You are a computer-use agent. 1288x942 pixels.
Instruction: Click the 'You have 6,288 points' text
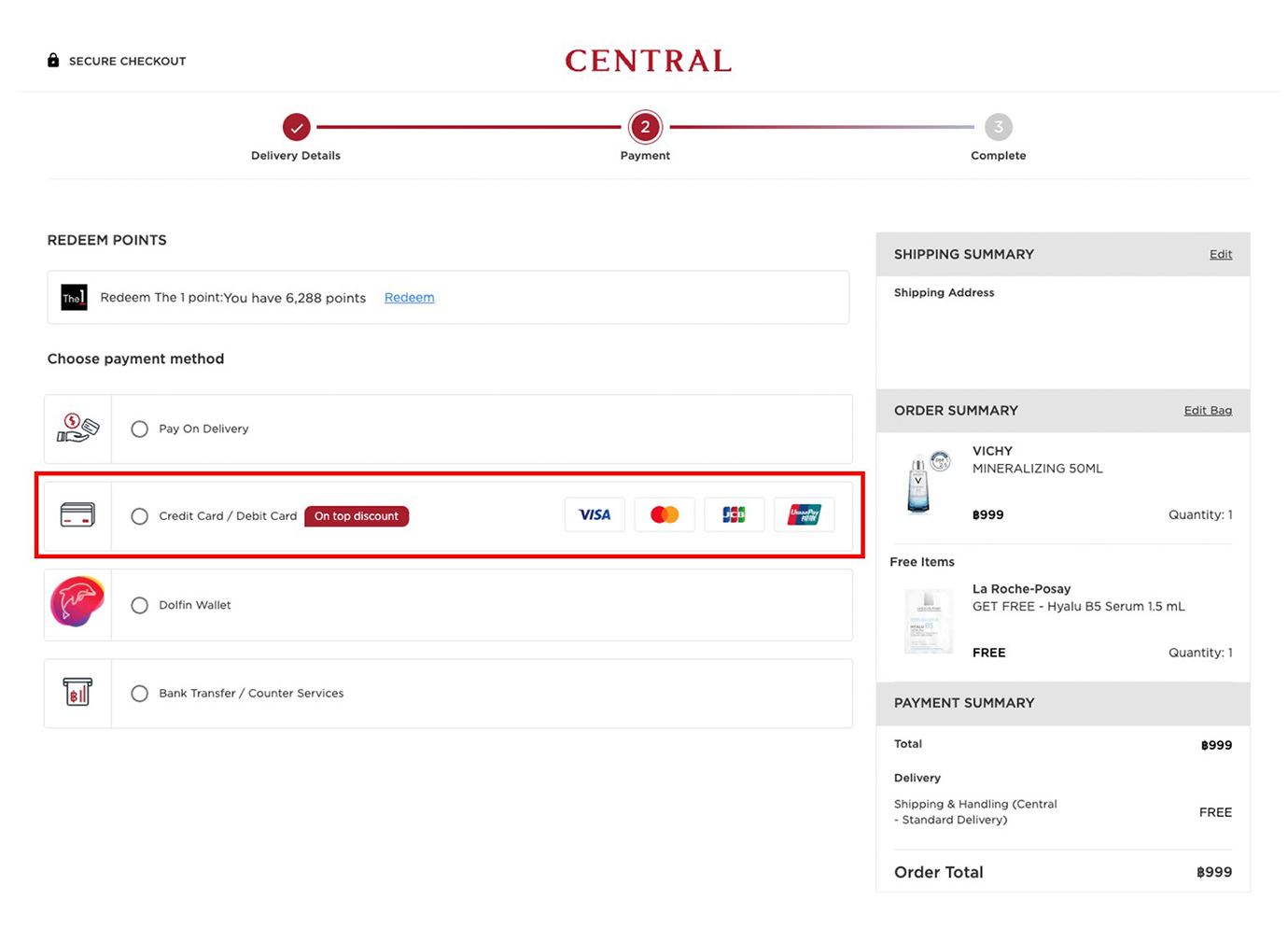295,298
